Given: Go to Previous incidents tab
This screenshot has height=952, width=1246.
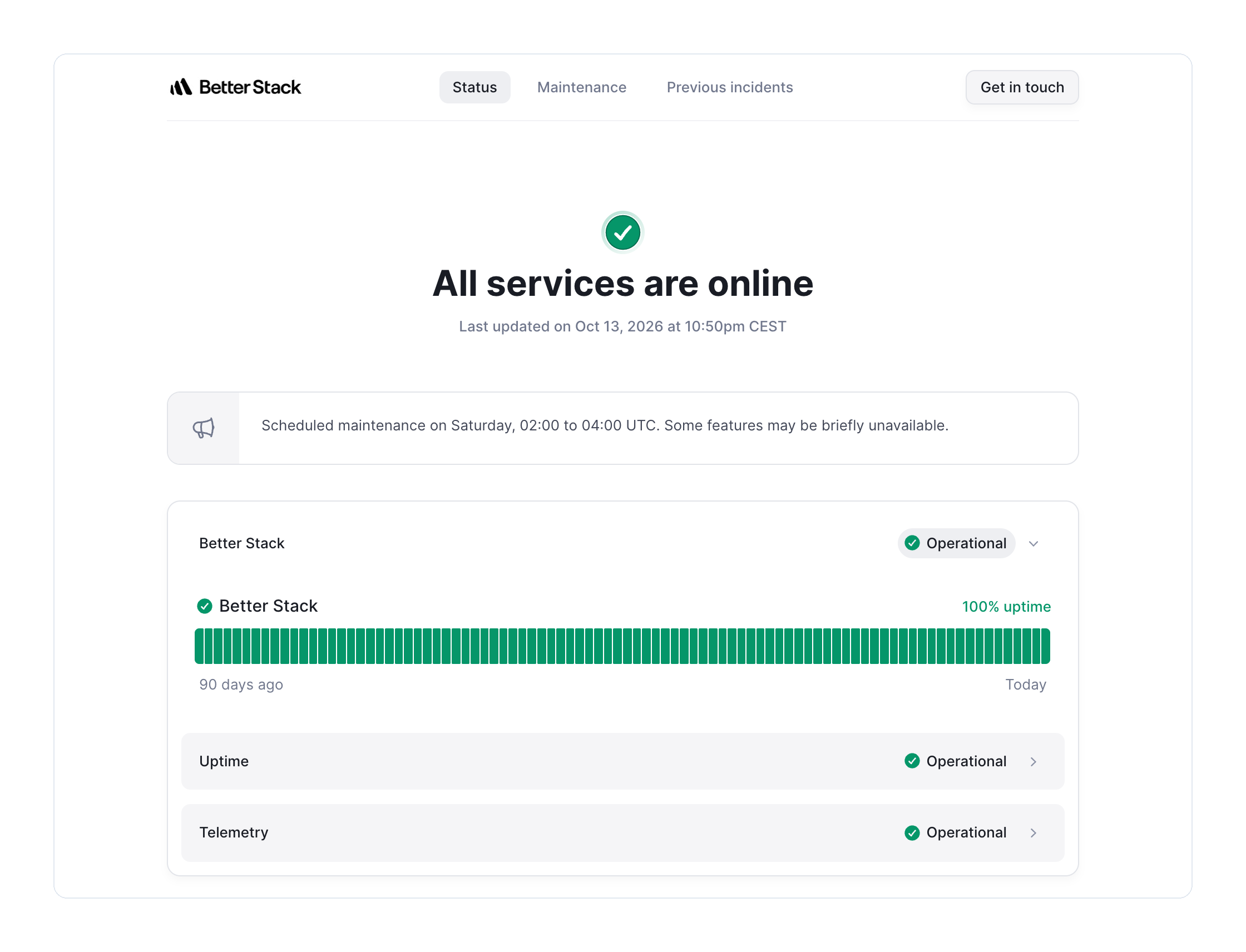Looking at the screenshot, I should pos(730,87).
